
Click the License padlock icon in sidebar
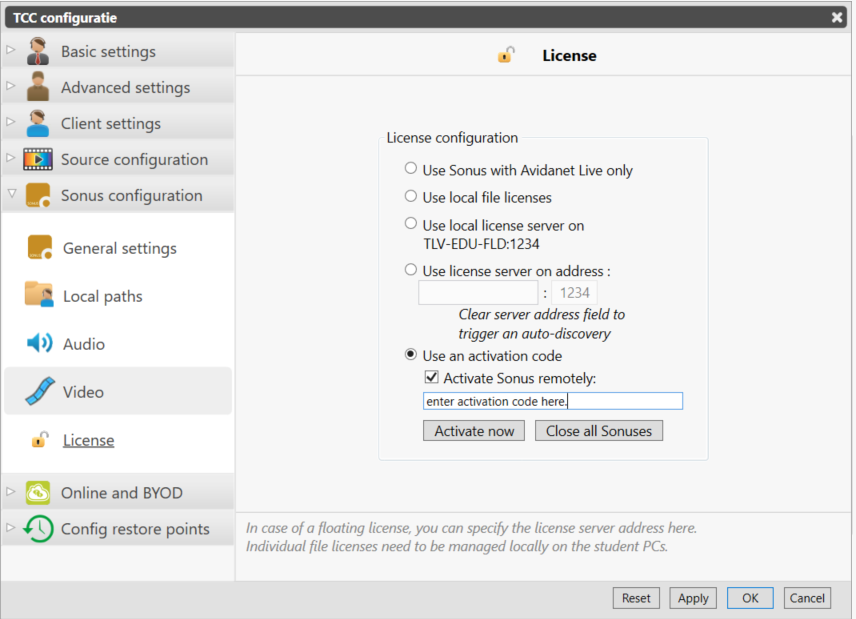[x=40, y=439]
